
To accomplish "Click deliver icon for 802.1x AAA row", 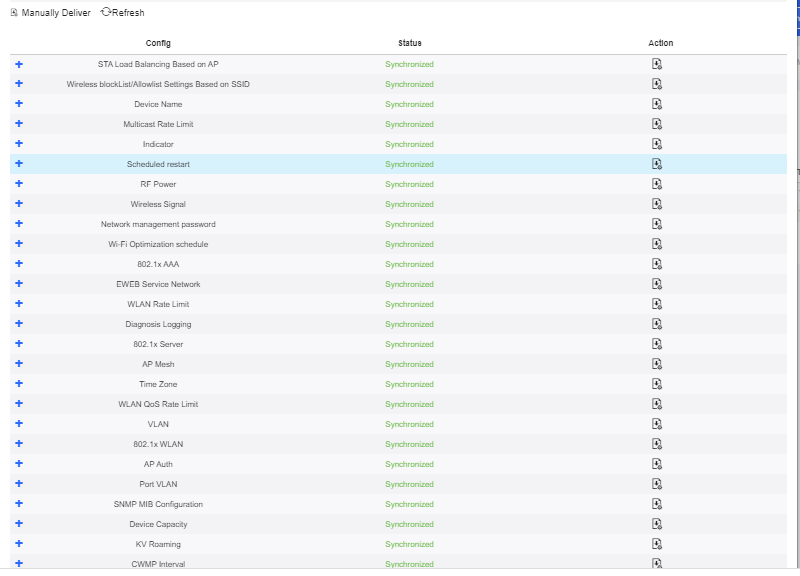I will click(657, 264).
